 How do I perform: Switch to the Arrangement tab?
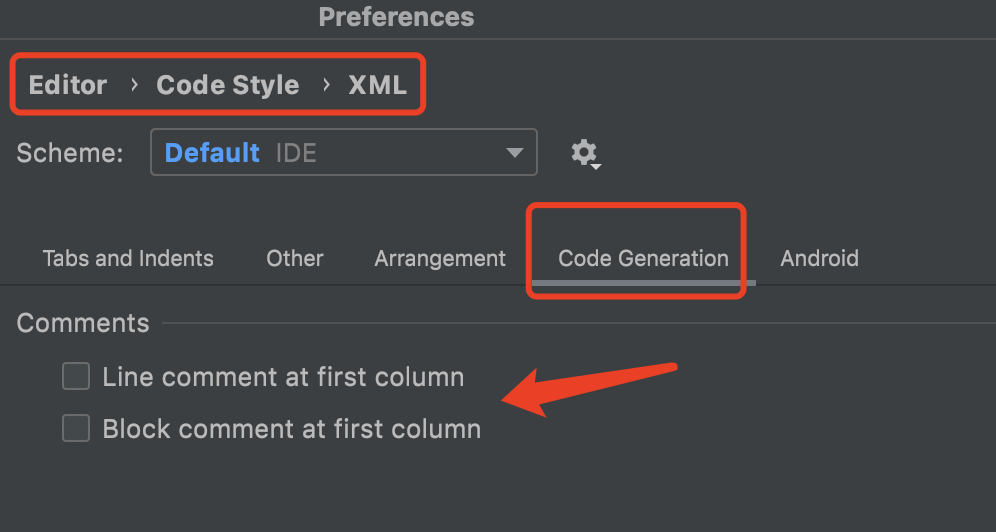pyautogui.click(x=440, y=258)
